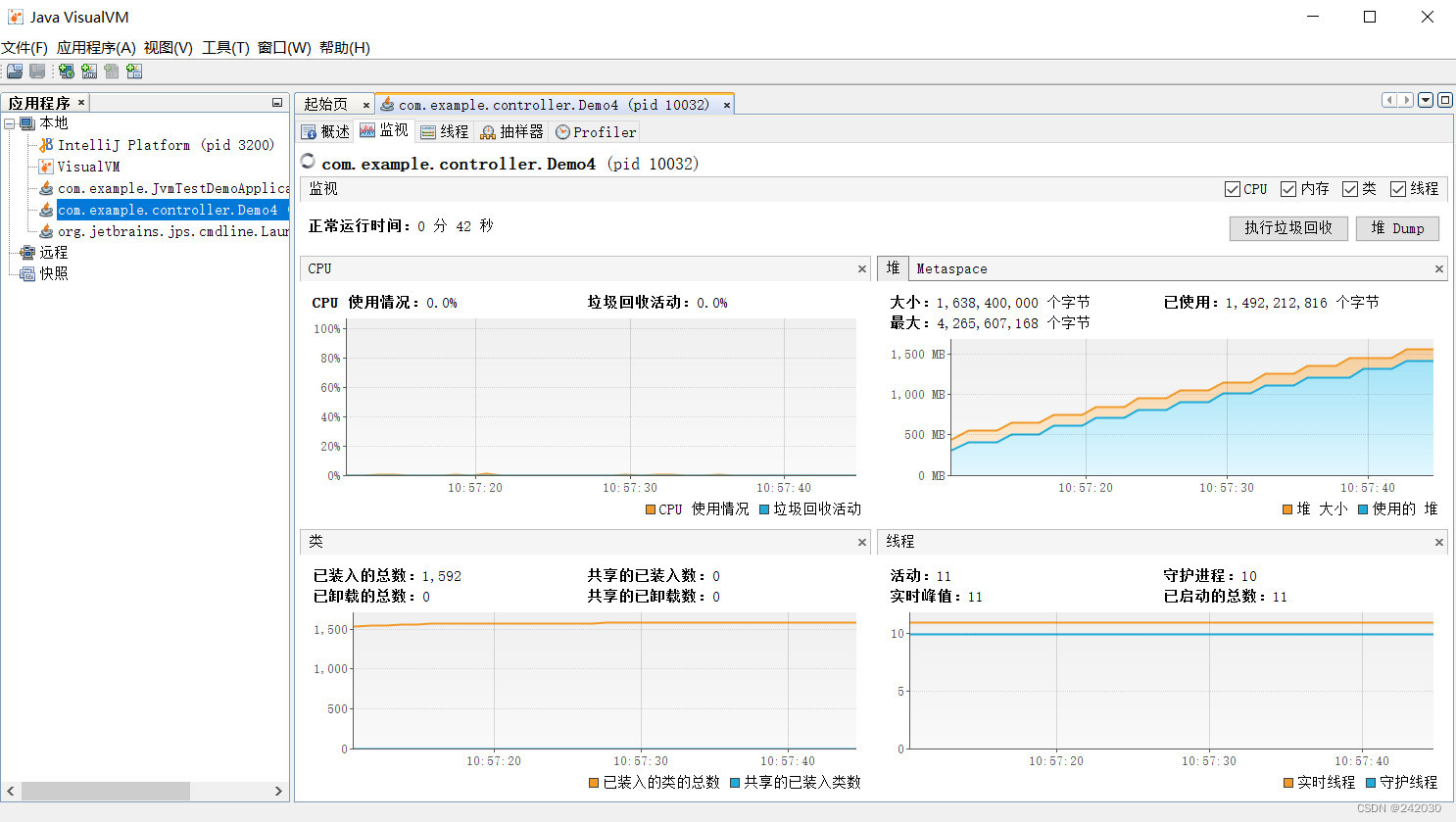Open the 文件(F) menu
This screenshot has width=1456, height=822.
tap(24, 48)
